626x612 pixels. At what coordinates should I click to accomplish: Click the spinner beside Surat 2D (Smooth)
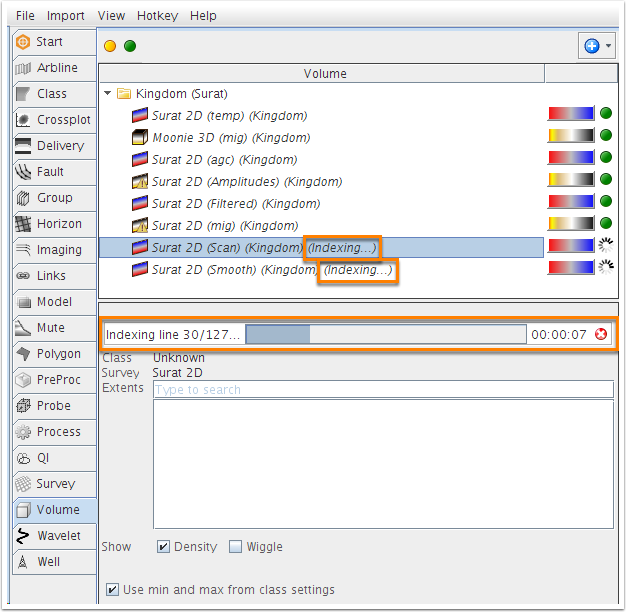(606, 267)
